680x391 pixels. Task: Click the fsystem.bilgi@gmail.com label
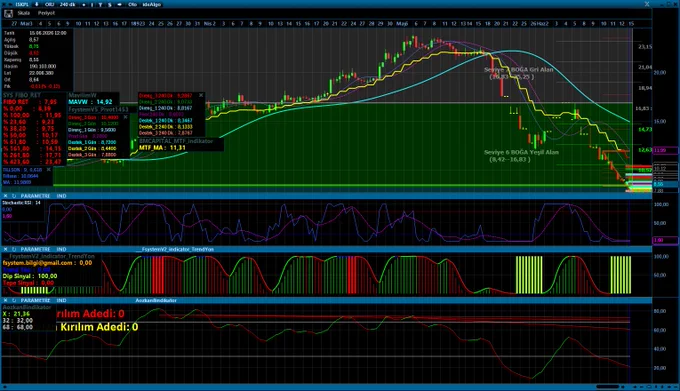pyautogui.click(x=47, y=263)
